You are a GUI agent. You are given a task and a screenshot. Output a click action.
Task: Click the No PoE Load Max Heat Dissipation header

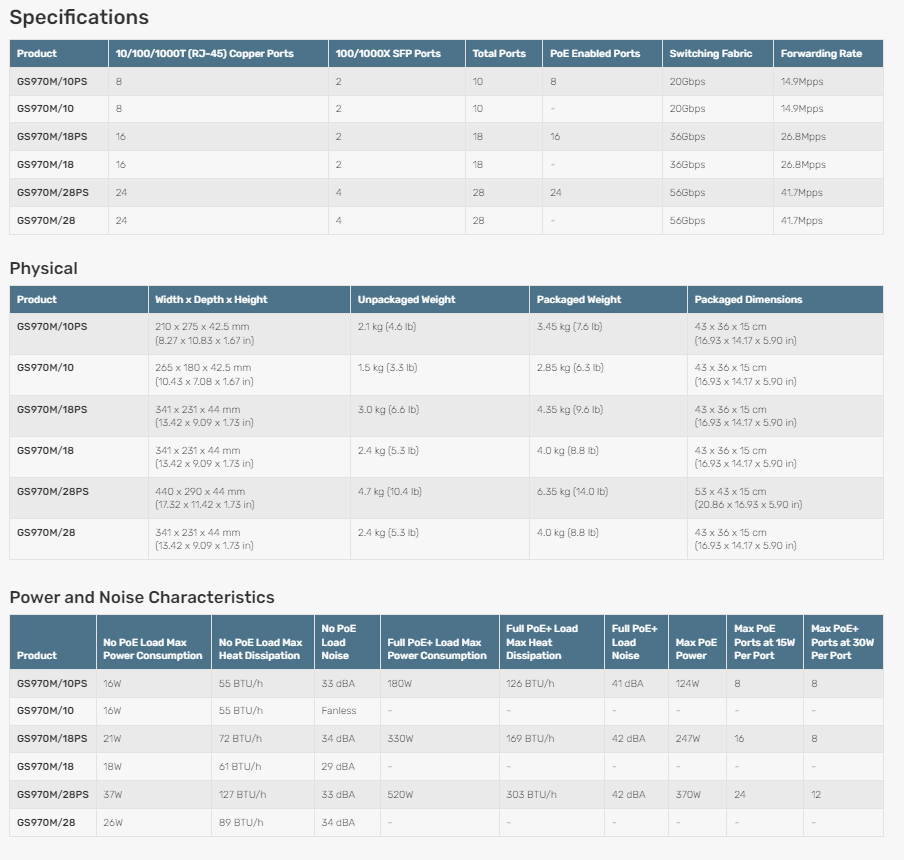tap(260, 649)
